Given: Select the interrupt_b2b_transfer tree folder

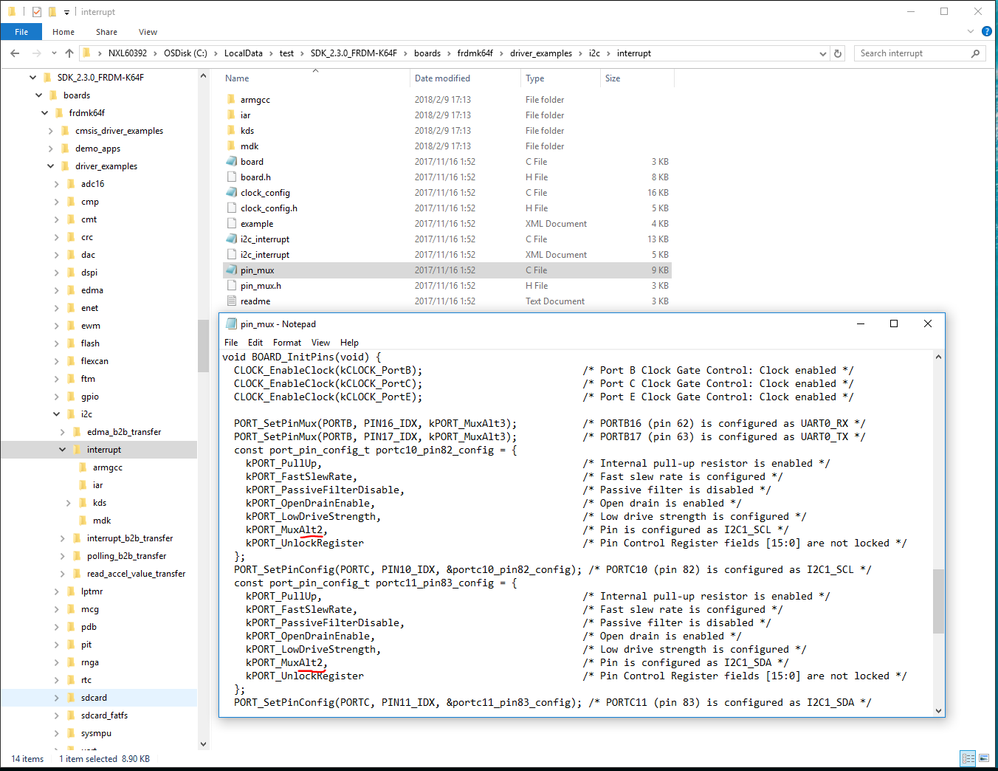Looking at the screenshot, I should pos(130,538).
